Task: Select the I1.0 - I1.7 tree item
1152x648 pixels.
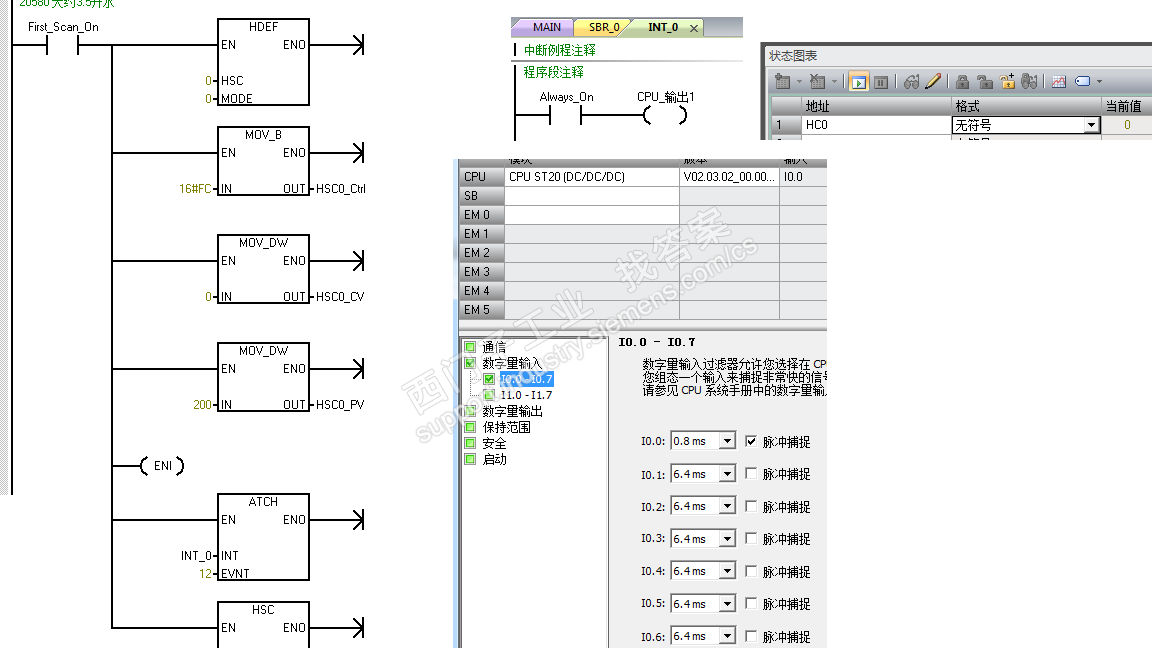Action: tap(526, 395)
